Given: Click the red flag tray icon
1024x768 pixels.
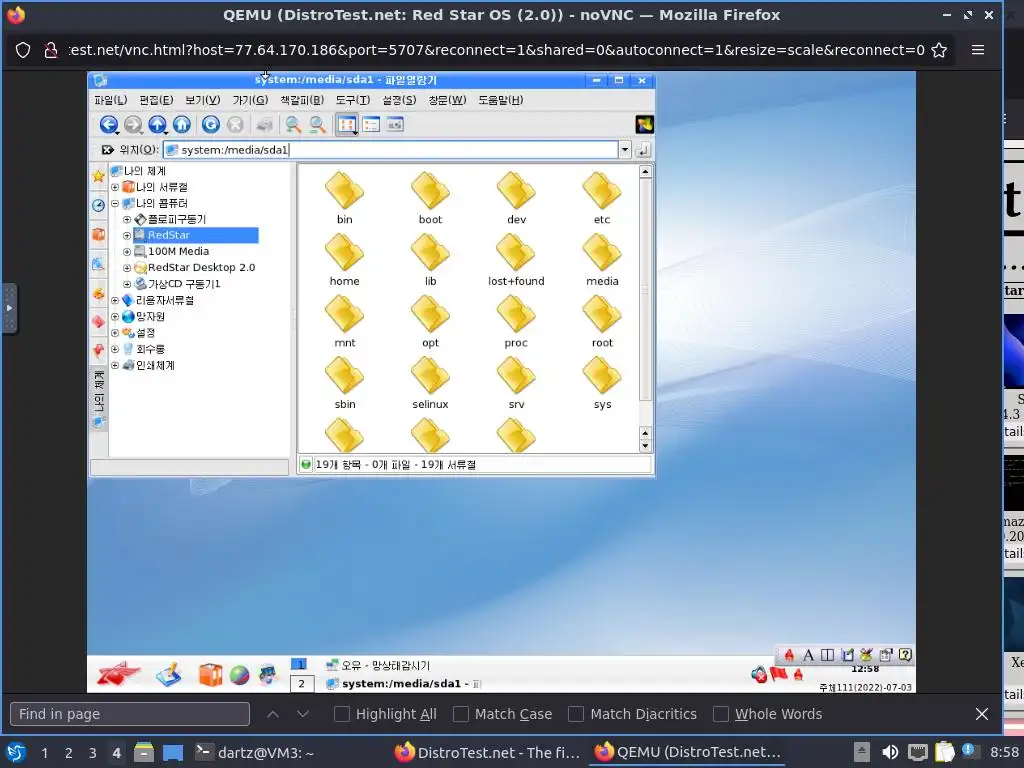Looking at the screenshot, I should tap(778, 673).
